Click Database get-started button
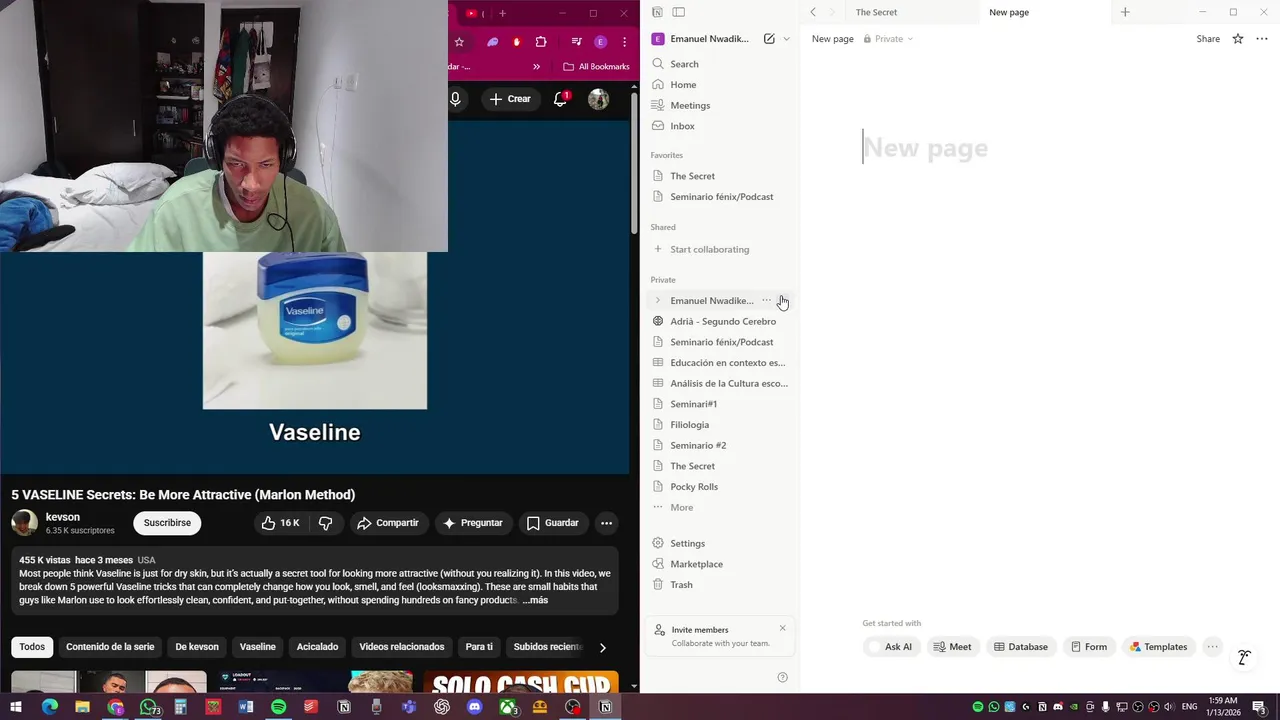 point(1020,647)
